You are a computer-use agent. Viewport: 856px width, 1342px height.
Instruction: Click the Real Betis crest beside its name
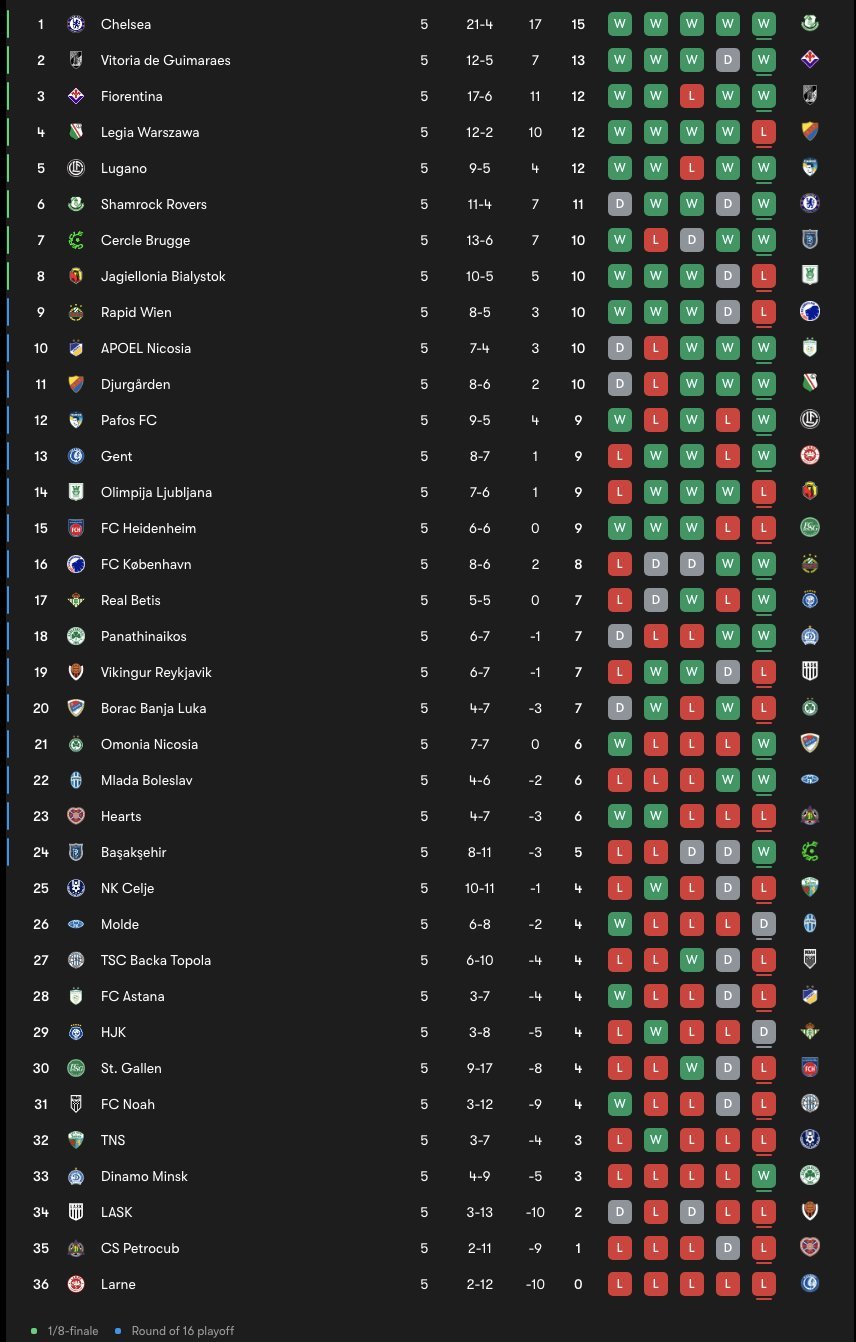(x=75, y=600)
